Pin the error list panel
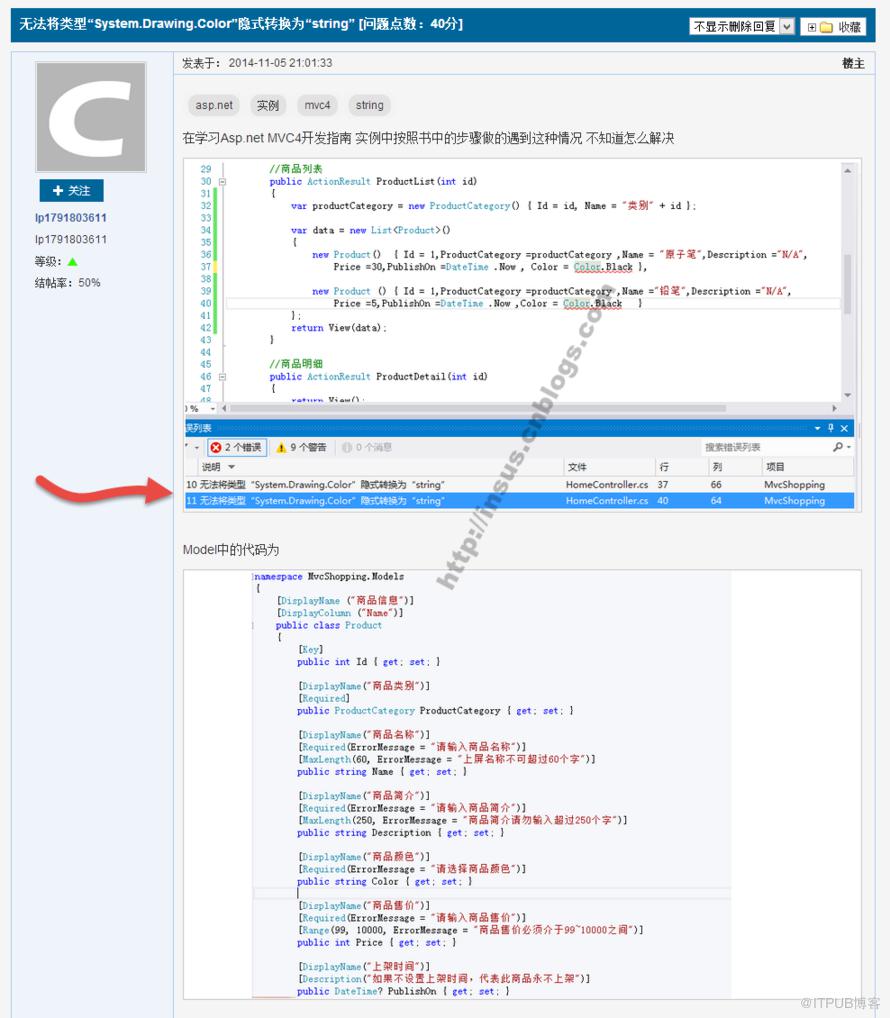 (x=830, y=428)
